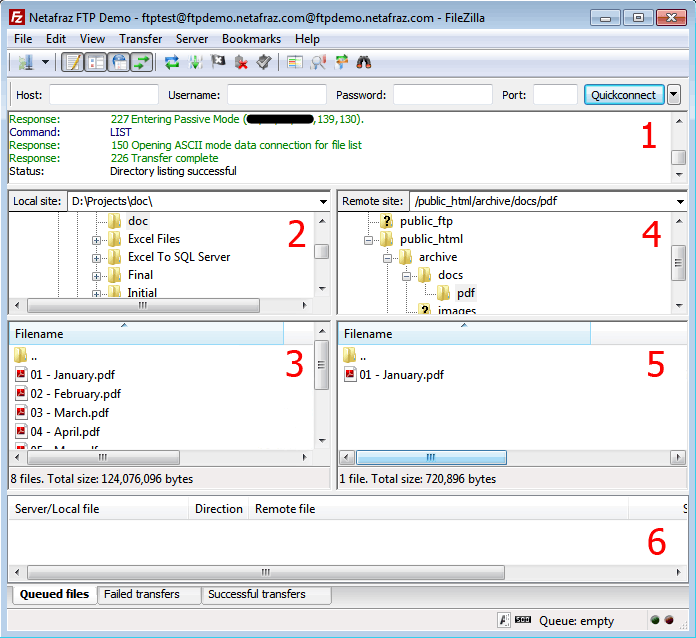Expand Excel To SQL Server folder
The height and width of the screenshot is (638, 696).
click(x=96, y=258)
